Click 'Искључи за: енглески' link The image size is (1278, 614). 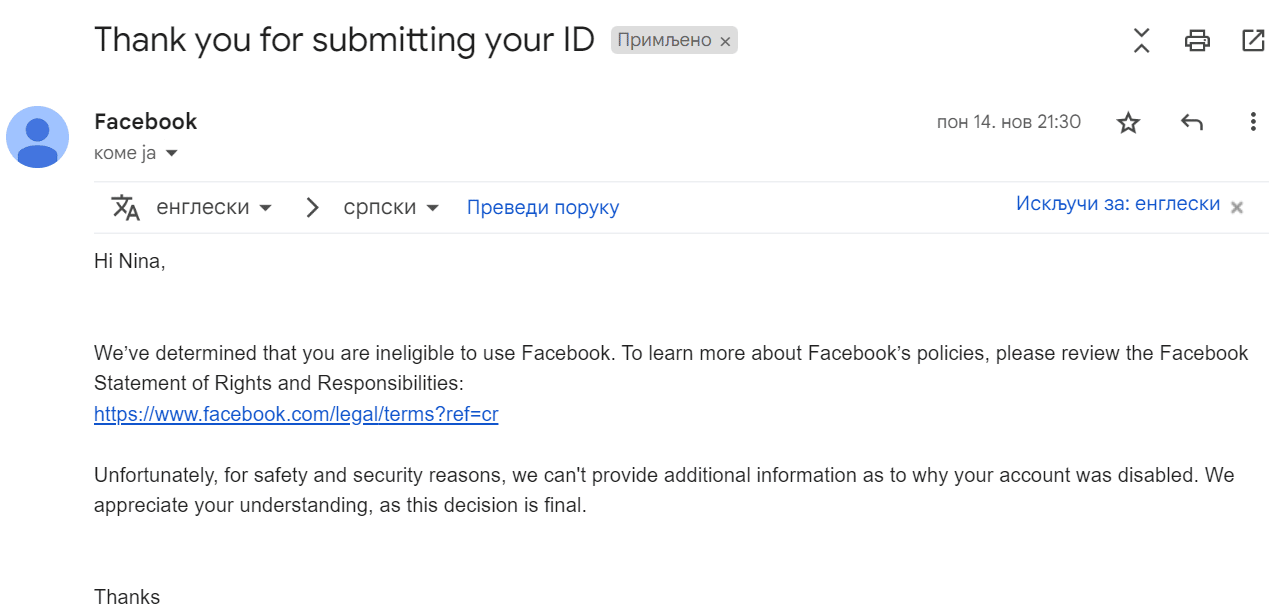[x=1117, y=204]
